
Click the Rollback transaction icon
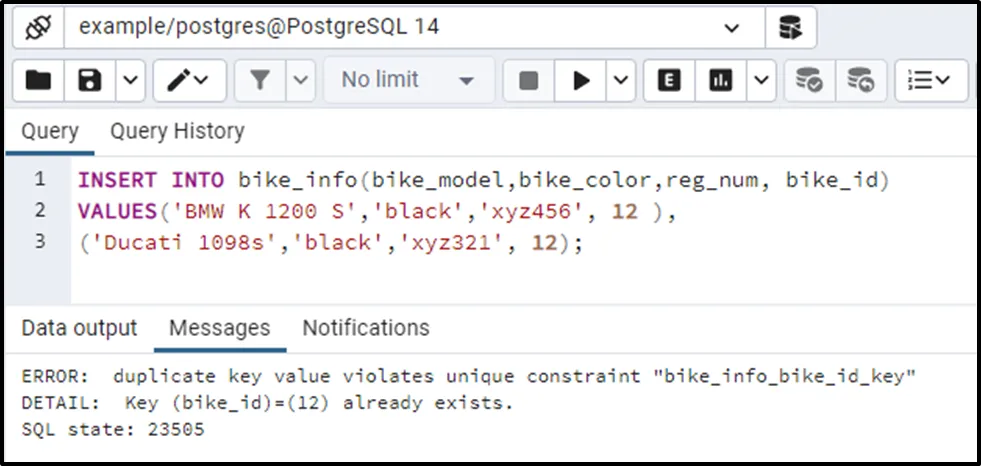(860, 80)
